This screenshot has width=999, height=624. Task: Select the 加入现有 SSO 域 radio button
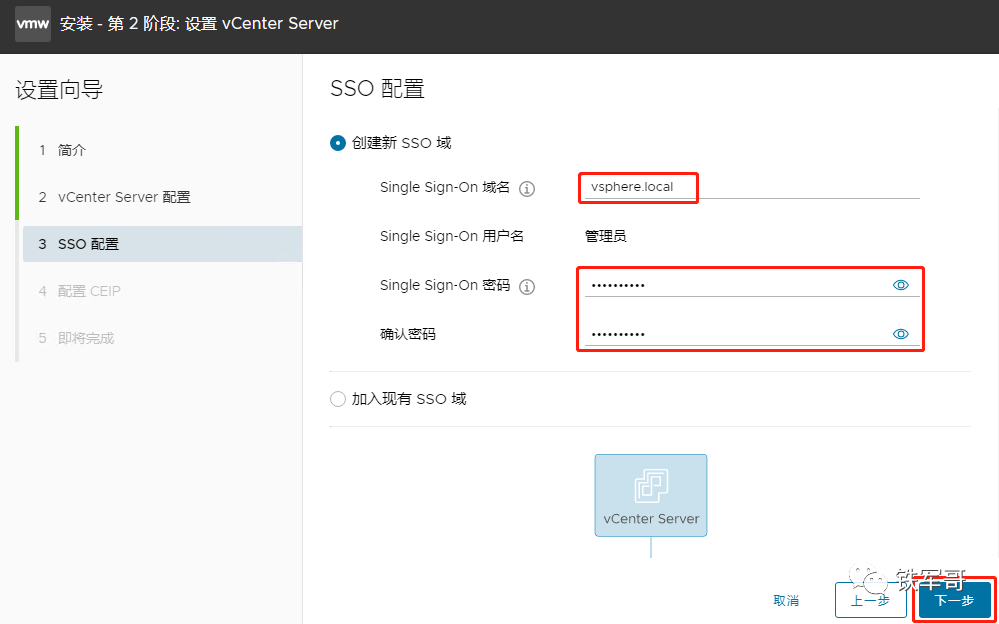click(338, 399)
